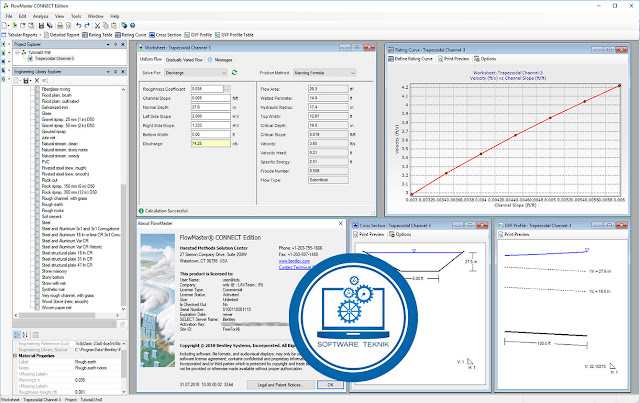This screenshot has height=403, width=640.
Task: Click the Legal and Patent Notices button
Action: pos(281,385)
